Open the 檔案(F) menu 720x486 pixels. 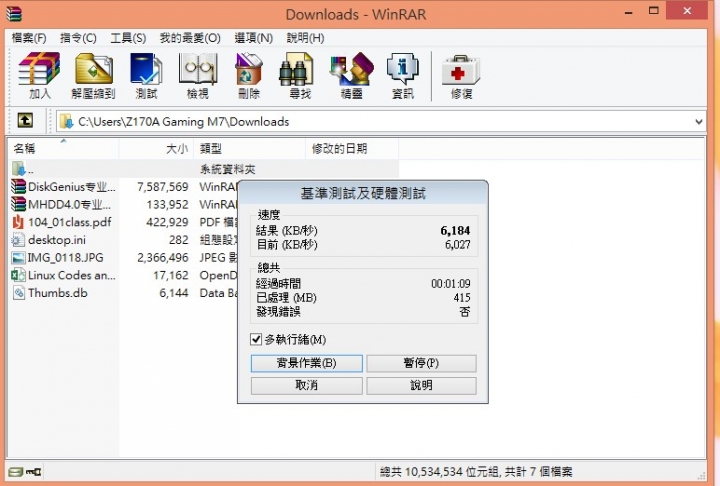coord(29,38)
